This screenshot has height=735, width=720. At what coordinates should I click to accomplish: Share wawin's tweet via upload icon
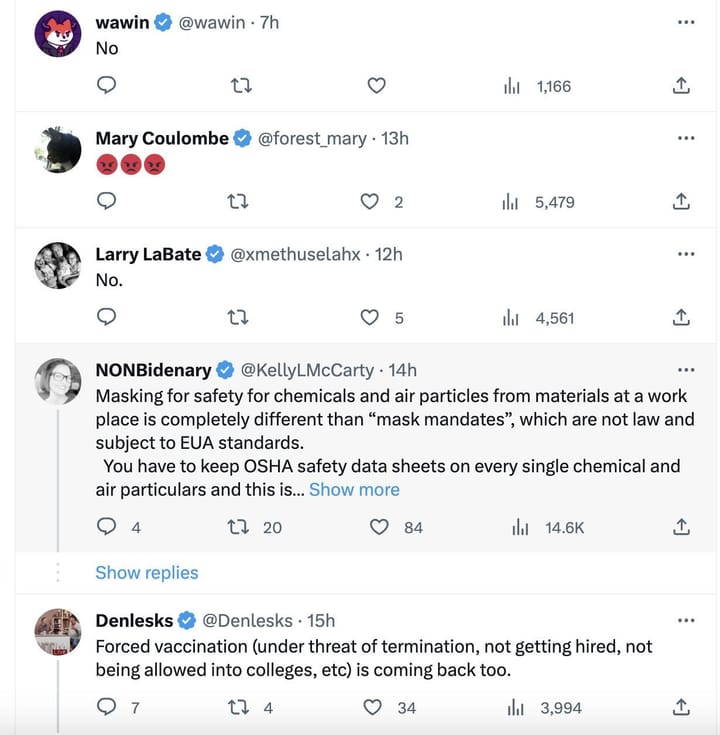681,86
